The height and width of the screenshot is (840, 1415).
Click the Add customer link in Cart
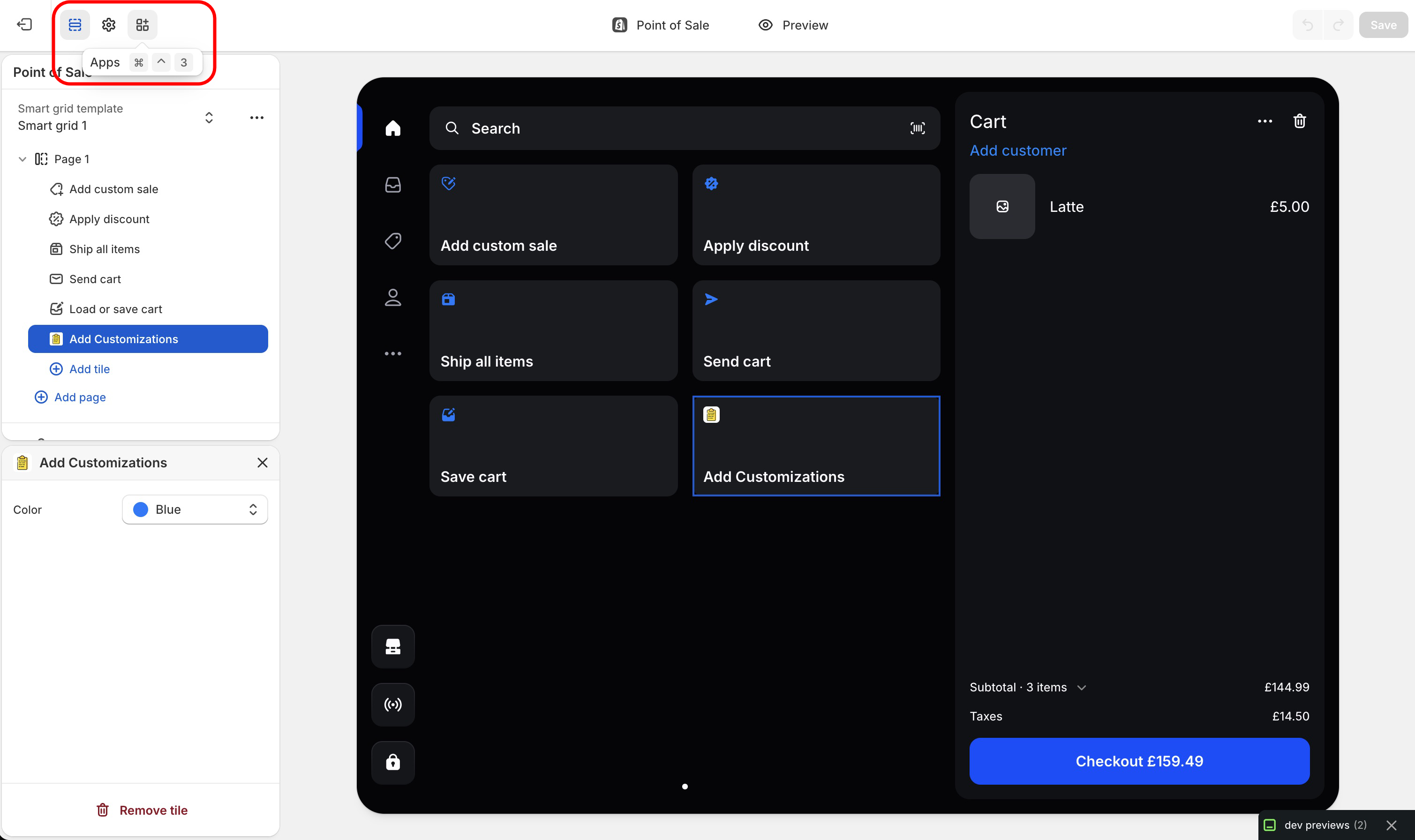(1018, 150)
